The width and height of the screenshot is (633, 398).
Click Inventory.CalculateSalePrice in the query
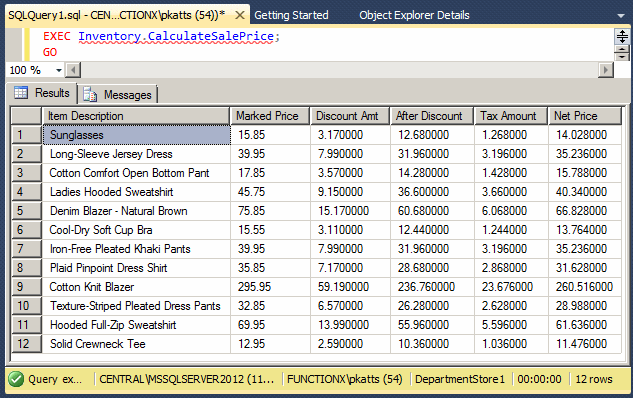click(x=176, y=36)
